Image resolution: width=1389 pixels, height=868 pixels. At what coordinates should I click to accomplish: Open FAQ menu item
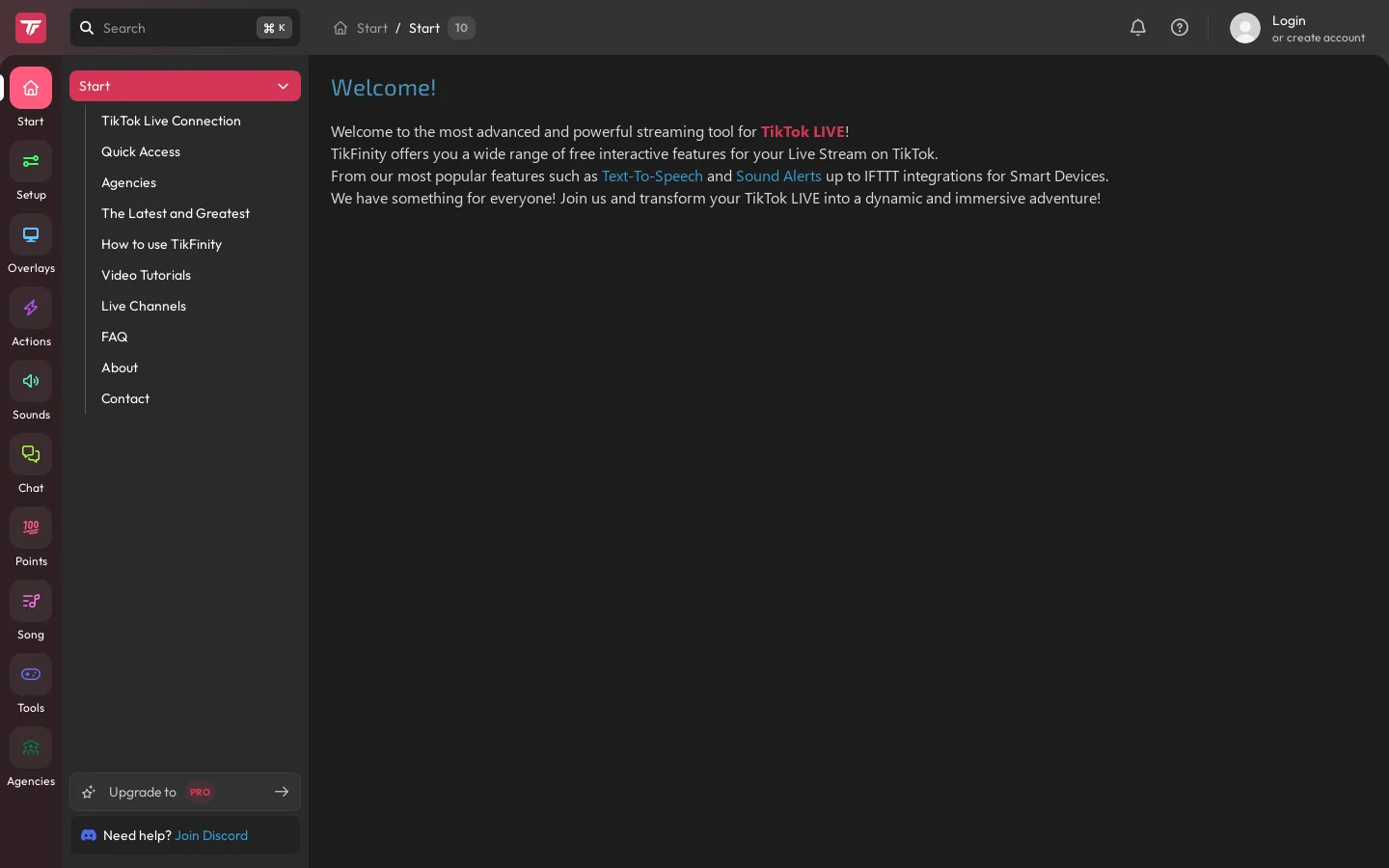(x=115, y=337)
